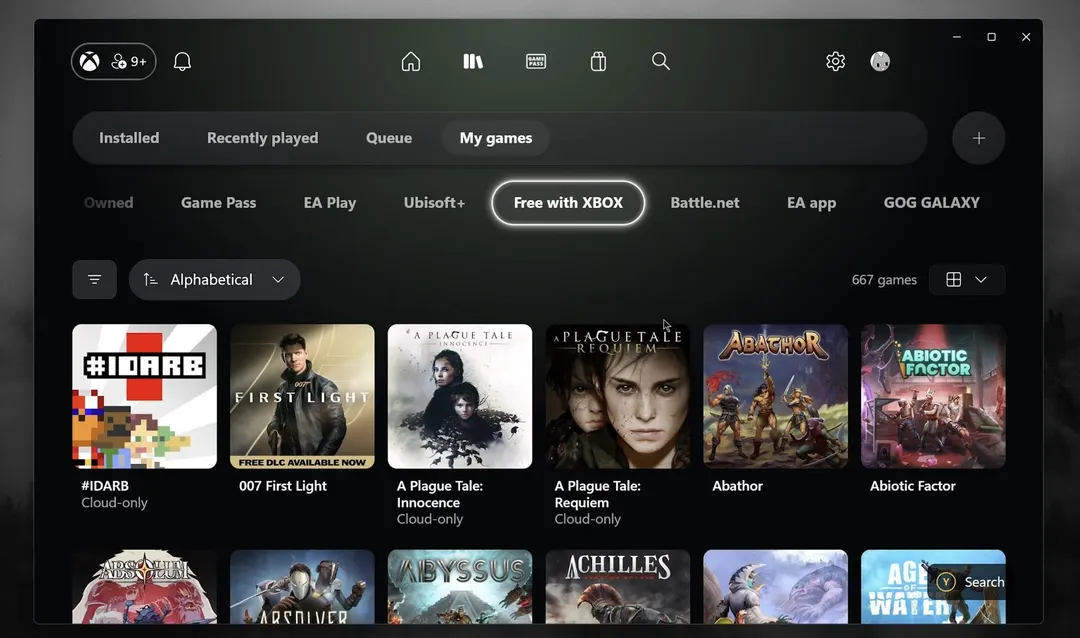This screenshot has height=638, width=1080.
Task: Click the grid view layout icon
Action: click(x=953, y=279)
